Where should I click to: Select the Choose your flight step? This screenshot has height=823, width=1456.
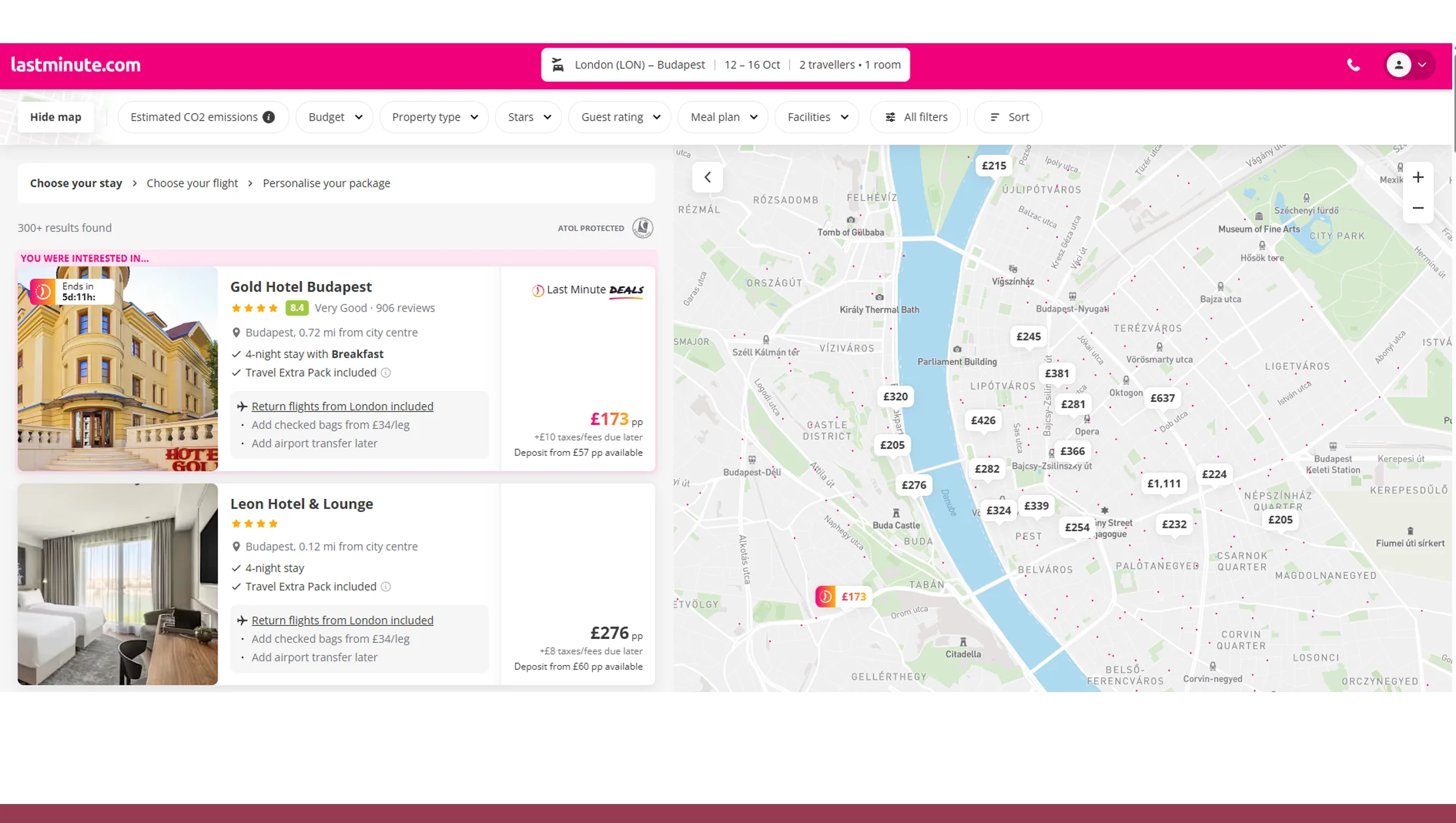coord(192,183)
